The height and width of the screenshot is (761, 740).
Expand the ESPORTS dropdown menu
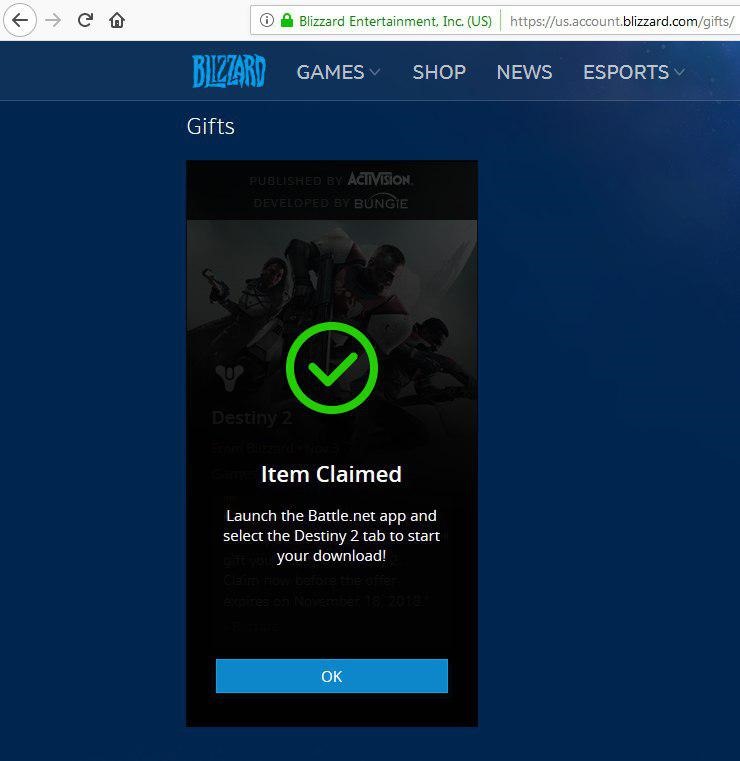(x=634, y=72)
